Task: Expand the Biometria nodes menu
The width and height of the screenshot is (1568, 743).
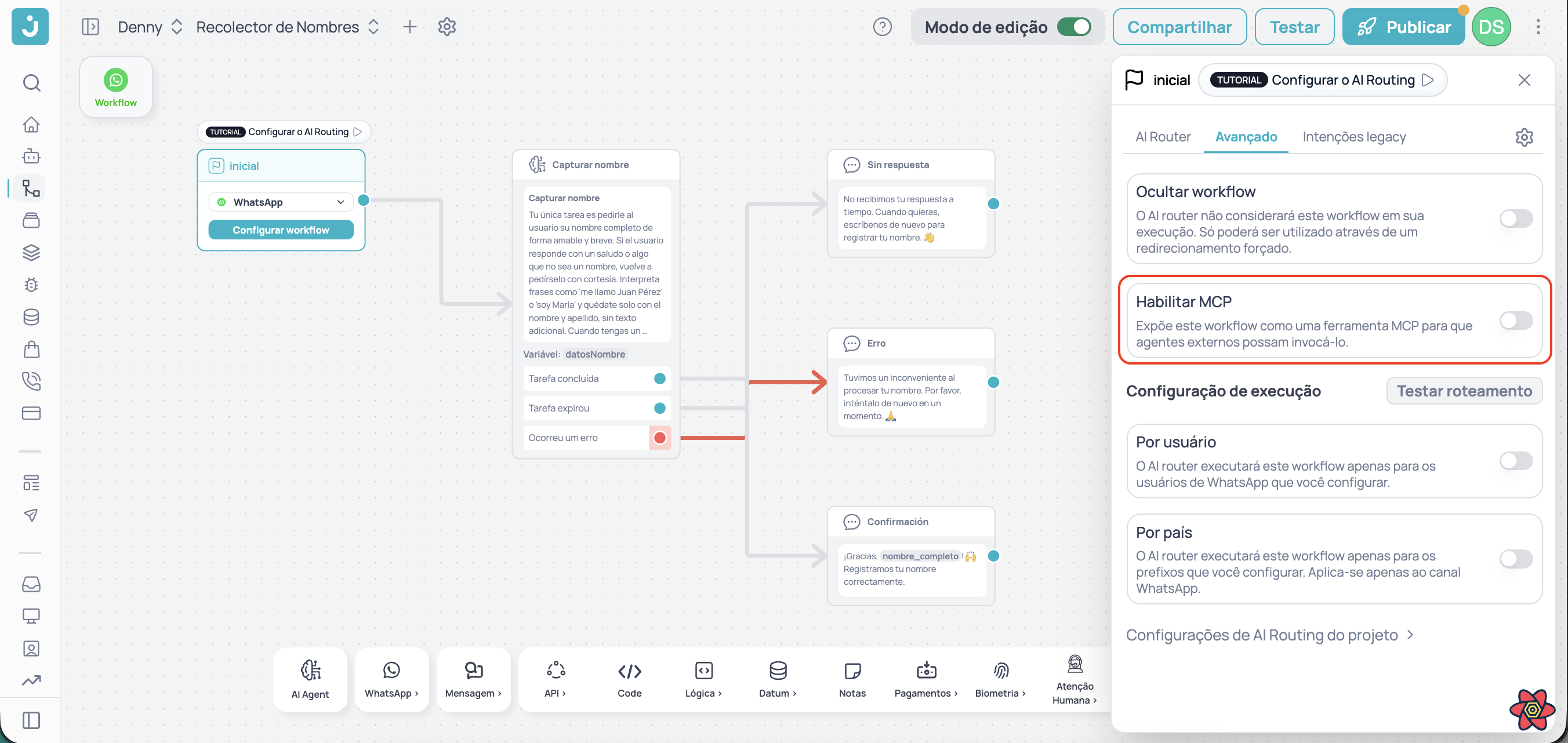Action: (1000, 679)
